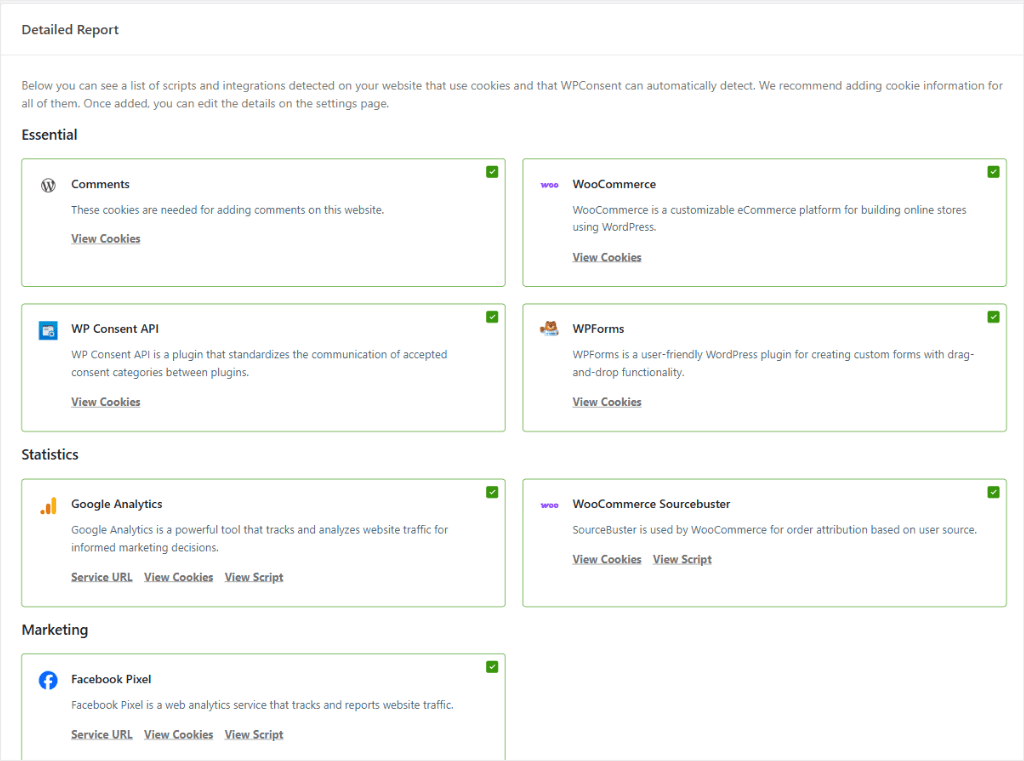
Task: Open View Cookies under WooCommerce
Action: point(607,257)
